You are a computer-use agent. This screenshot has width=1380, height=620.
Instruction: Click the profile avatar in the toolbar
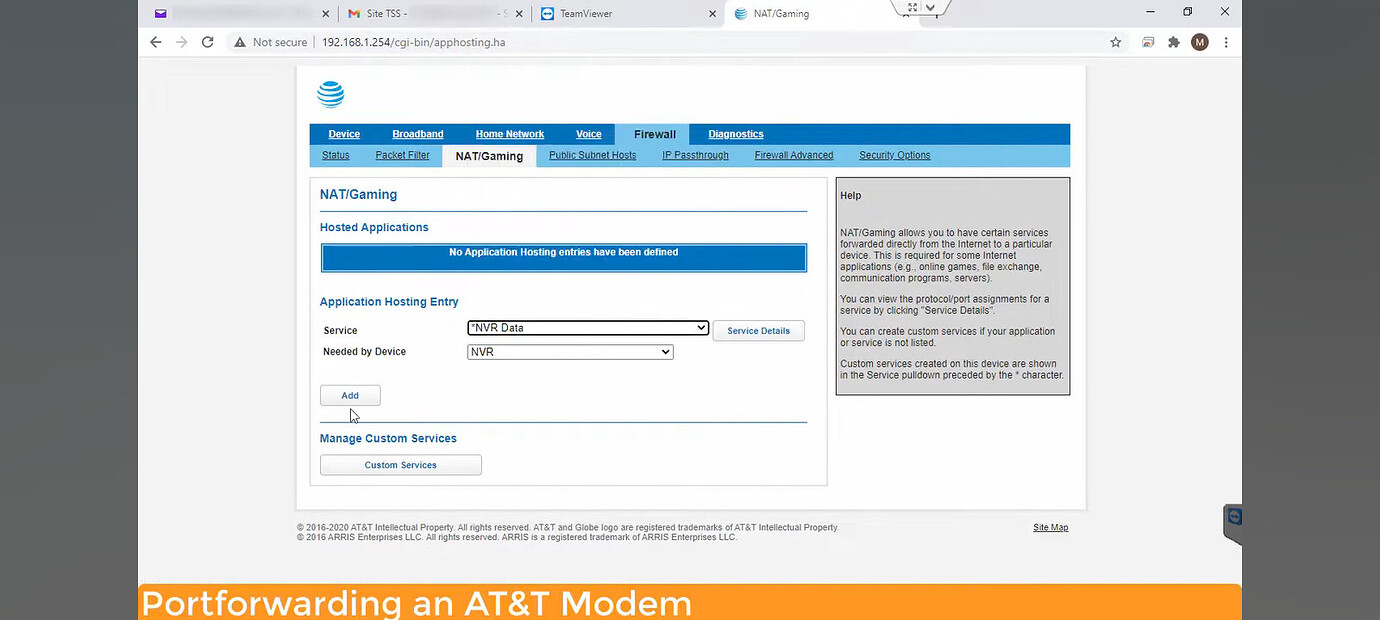(x=1199, y=42)
